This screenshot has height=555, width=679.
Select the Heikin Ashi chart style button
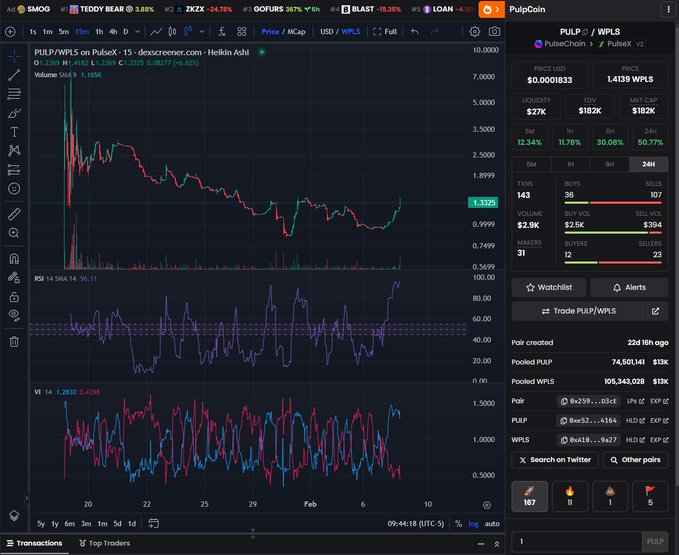pyautogui.click(x=188, y=32)
